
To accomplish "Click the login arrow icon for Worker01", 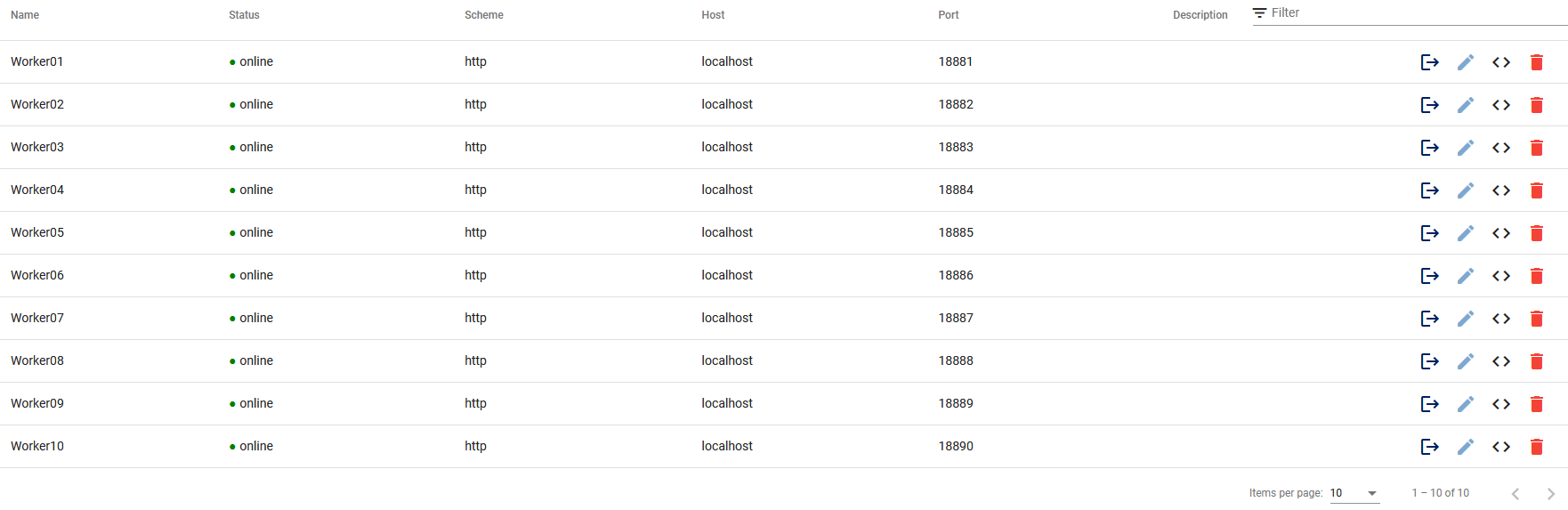I will (x=1429, y=62).
